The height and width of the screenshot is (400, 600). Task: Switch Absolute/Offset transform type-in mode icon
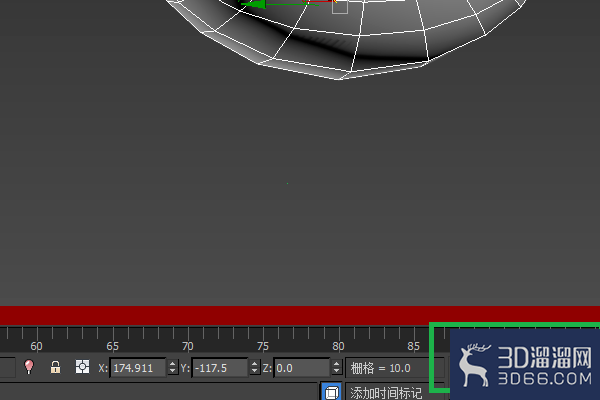click(x=82, y=367)
